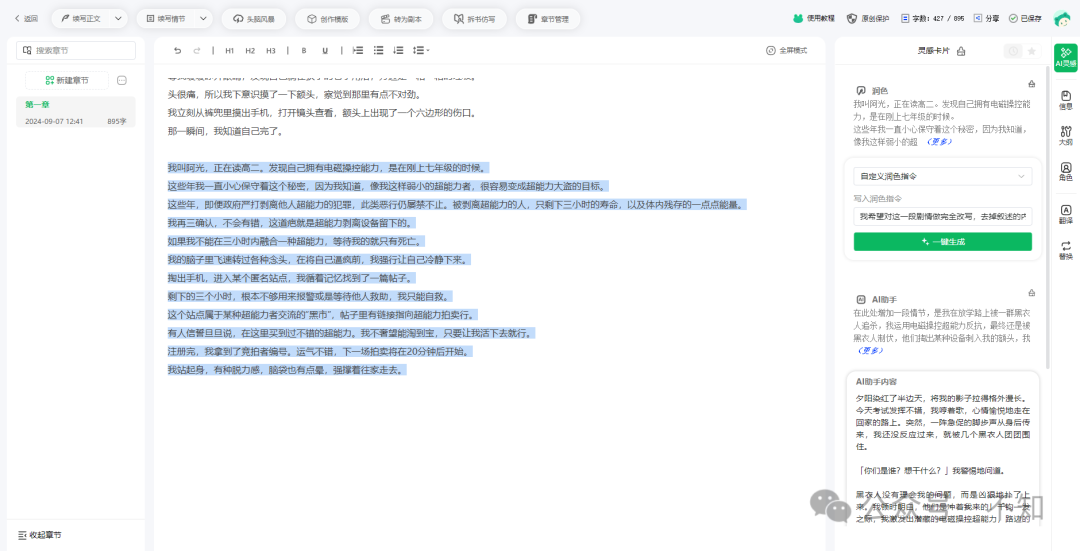This screenshot has height=551, width=1080.
Task: Open the 头脑风暴 brainstorm tool
Action: pos(254,18)
